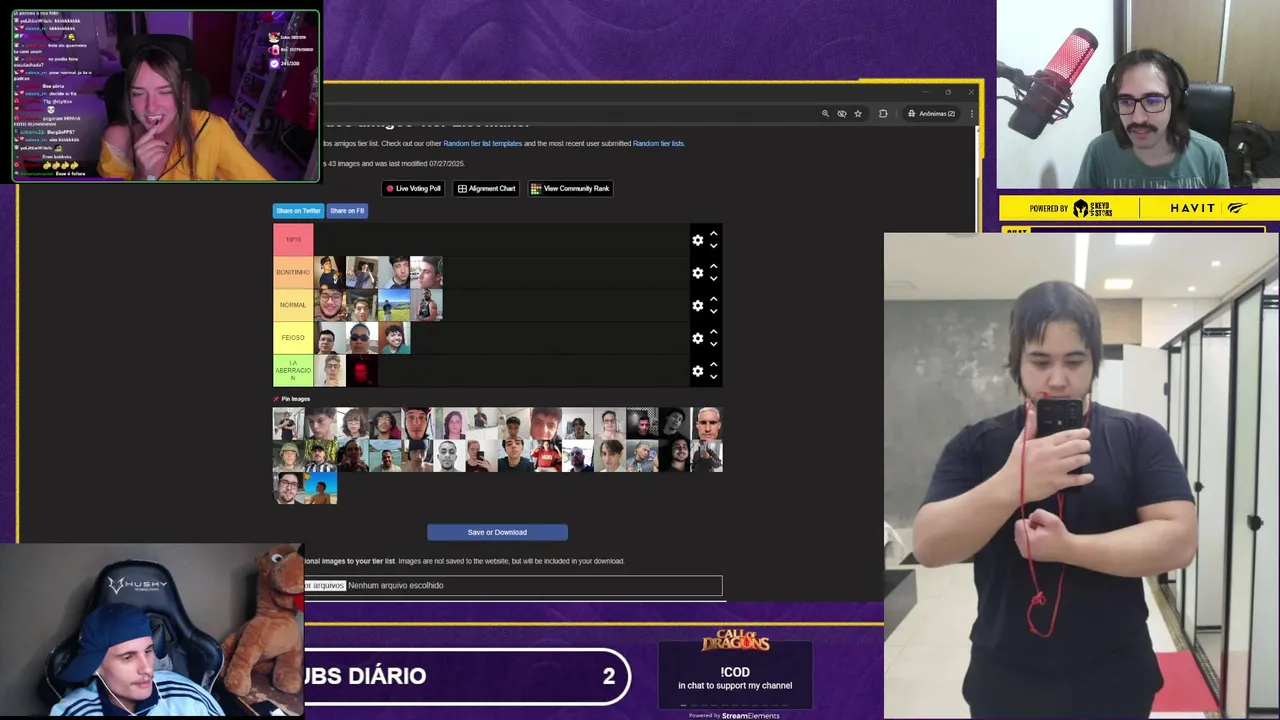1280x720 pixels.
Task: Open settings gear for the 10/10 tier row
Action: point(698,240)
